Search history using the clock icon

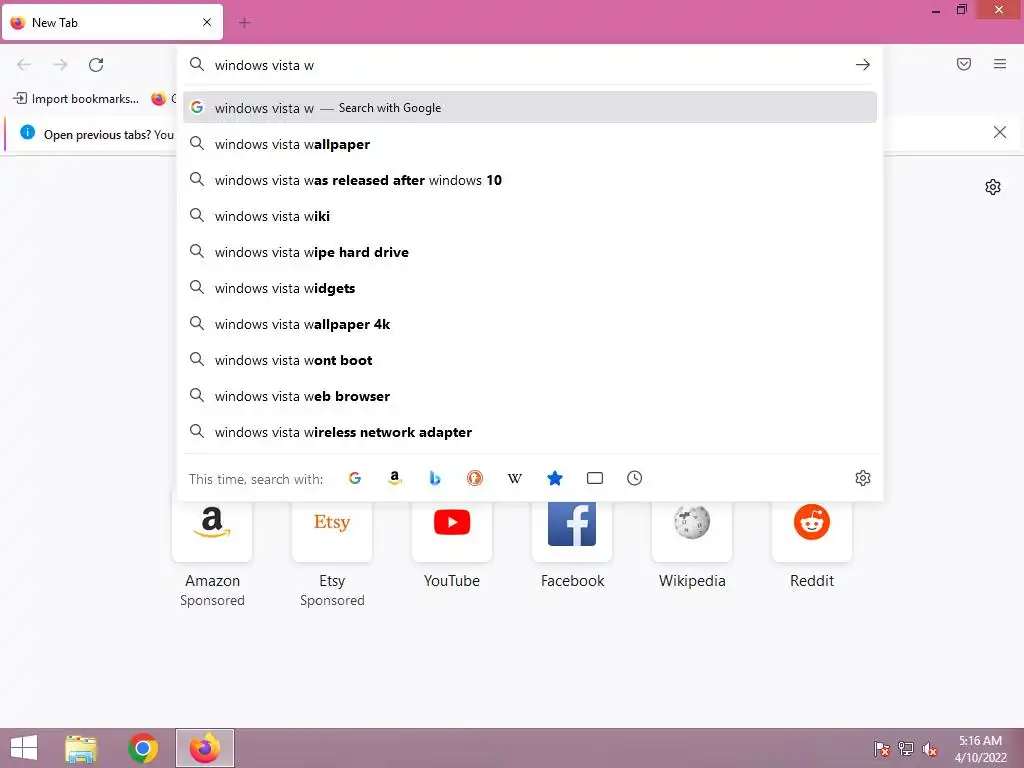click(635, 478)
